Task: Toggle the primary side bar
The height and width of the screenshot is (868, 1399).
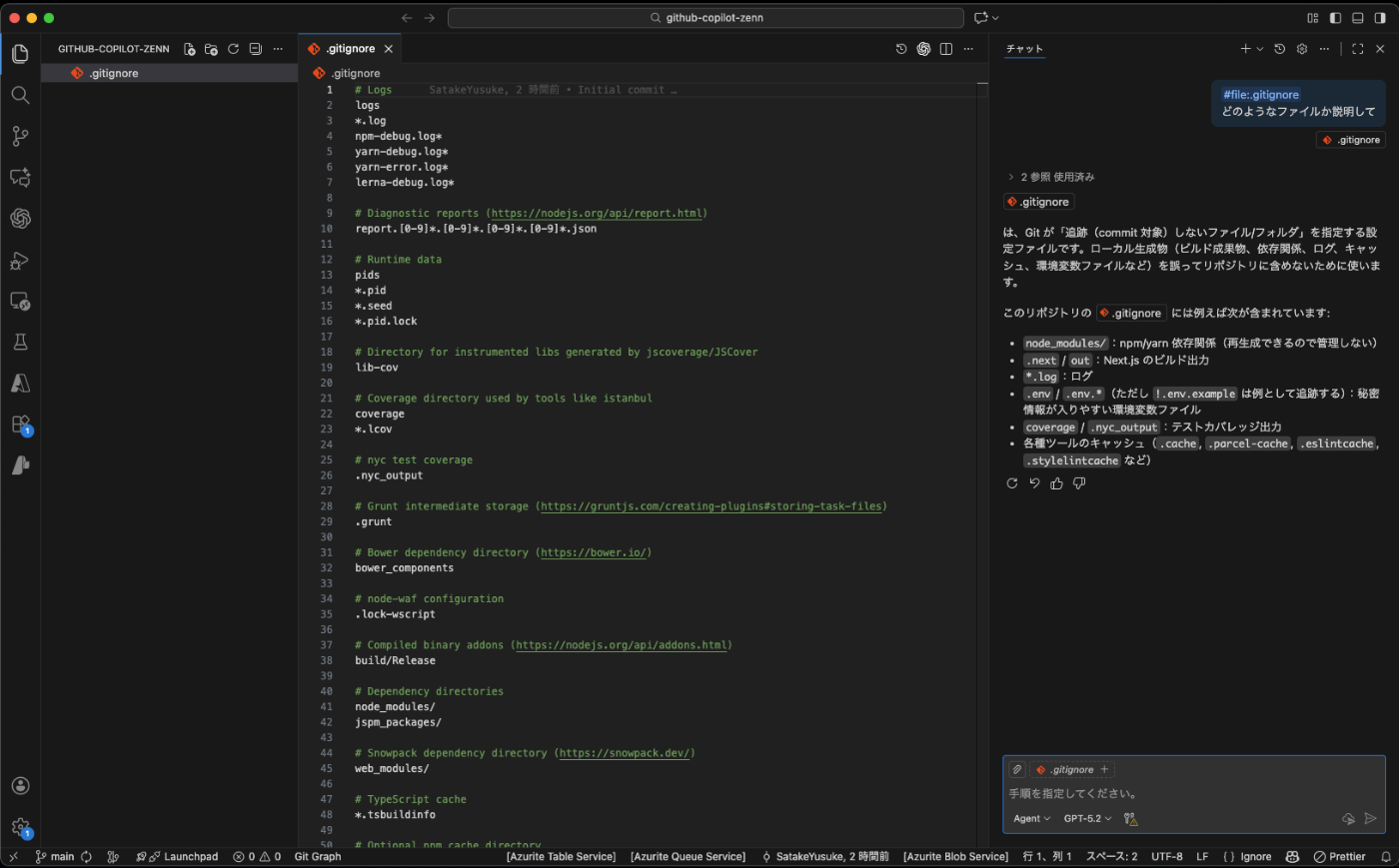Action: coord(1335,18)
